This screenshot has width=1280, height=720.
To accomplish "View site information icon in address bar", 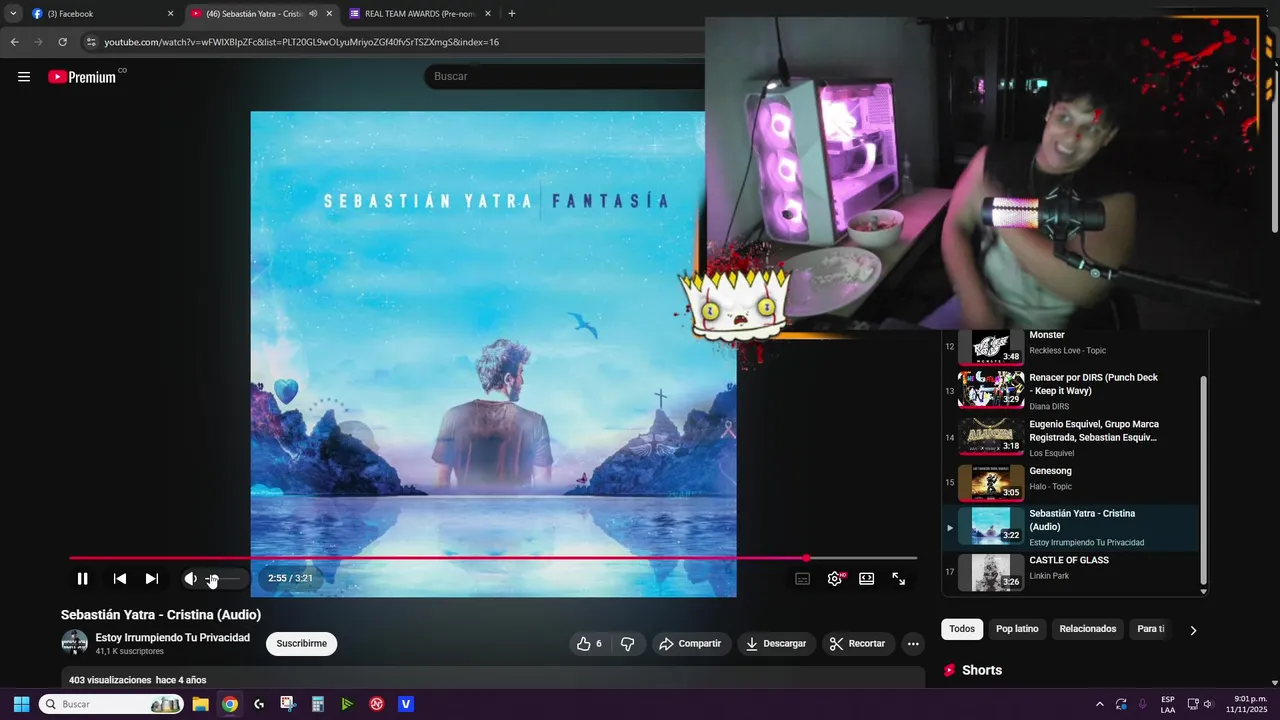I will 91,42.
